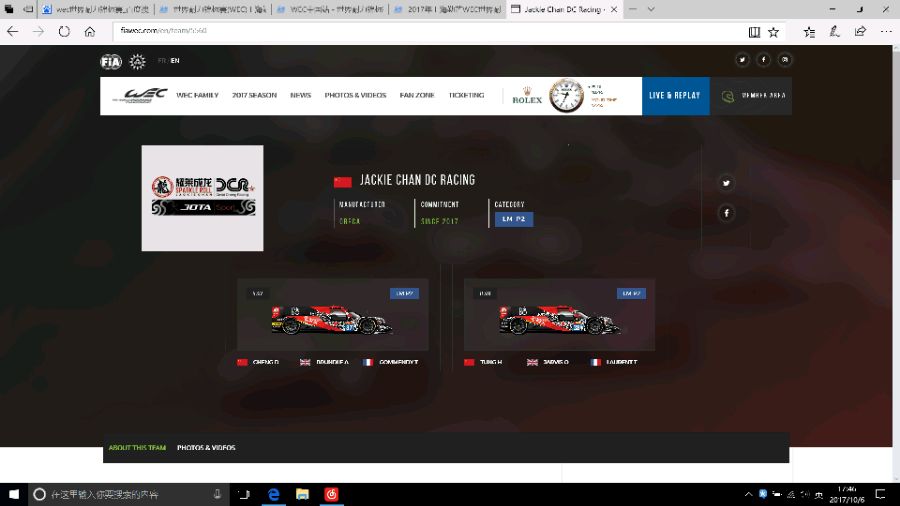
Task: Close the Jackie Chan DC Racing tab
Action: (x=614, y=9)
